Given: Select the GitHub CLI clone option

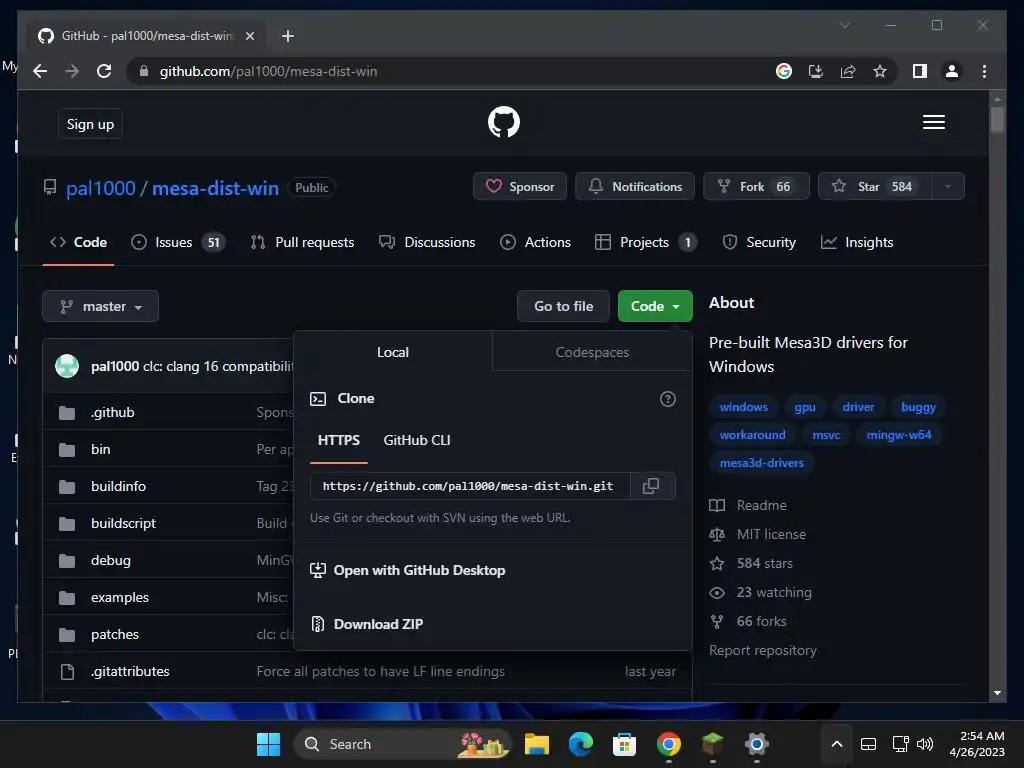Looking at the screenshot, I should click(417, 440).
